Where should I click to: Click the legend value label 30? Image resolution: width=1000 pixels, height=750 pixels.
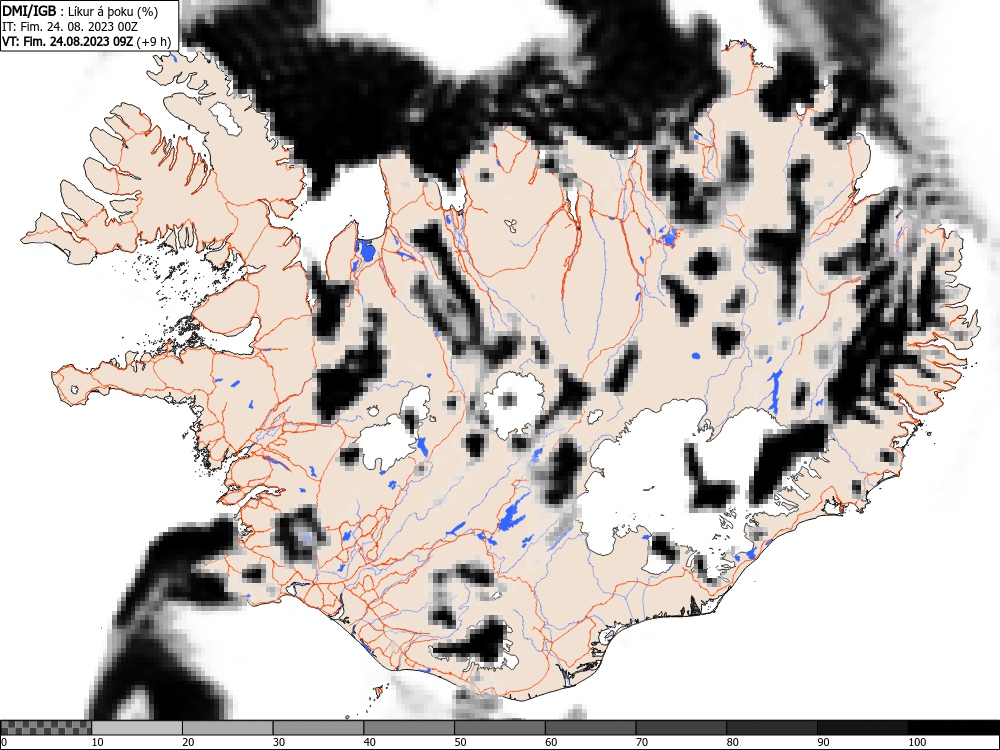pos(279,742)
